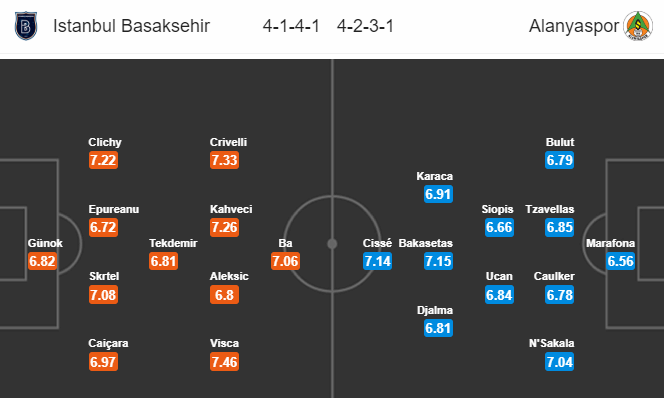This screenshot has height=398, width=664.
Task: Click goalkeeper Günok's 6.82 rating
Action: coord(42,261)
